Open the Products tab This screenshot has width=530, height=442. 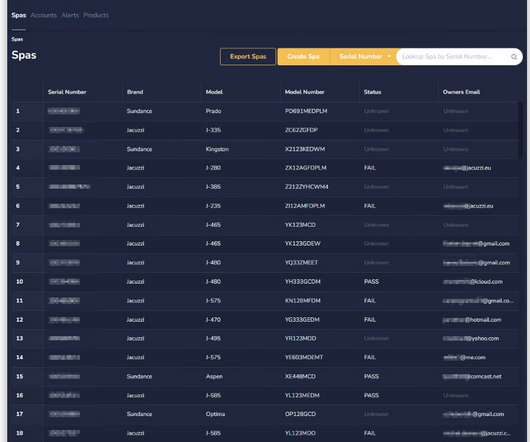point(96,15)
